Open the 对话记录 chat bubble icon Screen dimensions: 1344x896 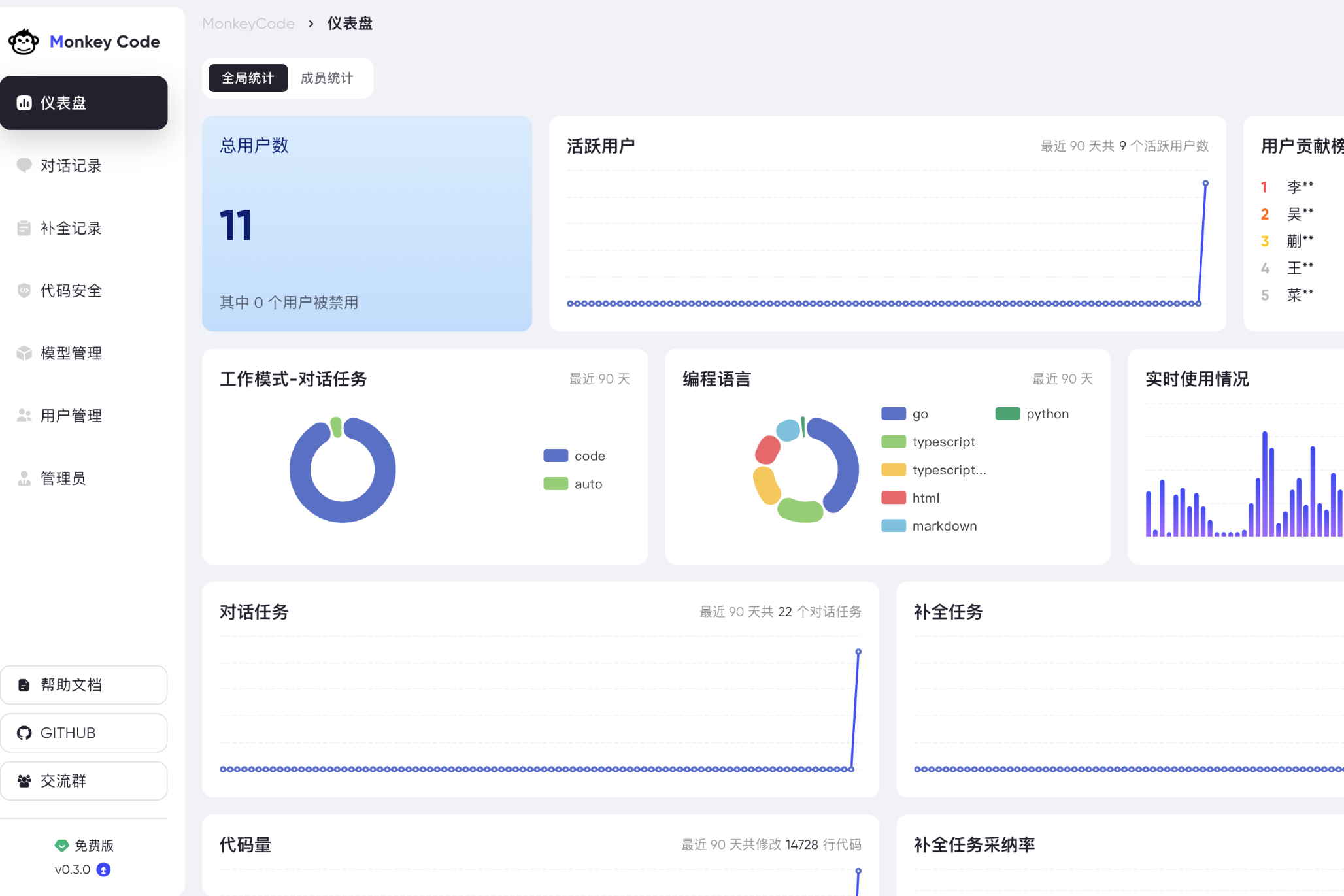[x=24, y=165]
